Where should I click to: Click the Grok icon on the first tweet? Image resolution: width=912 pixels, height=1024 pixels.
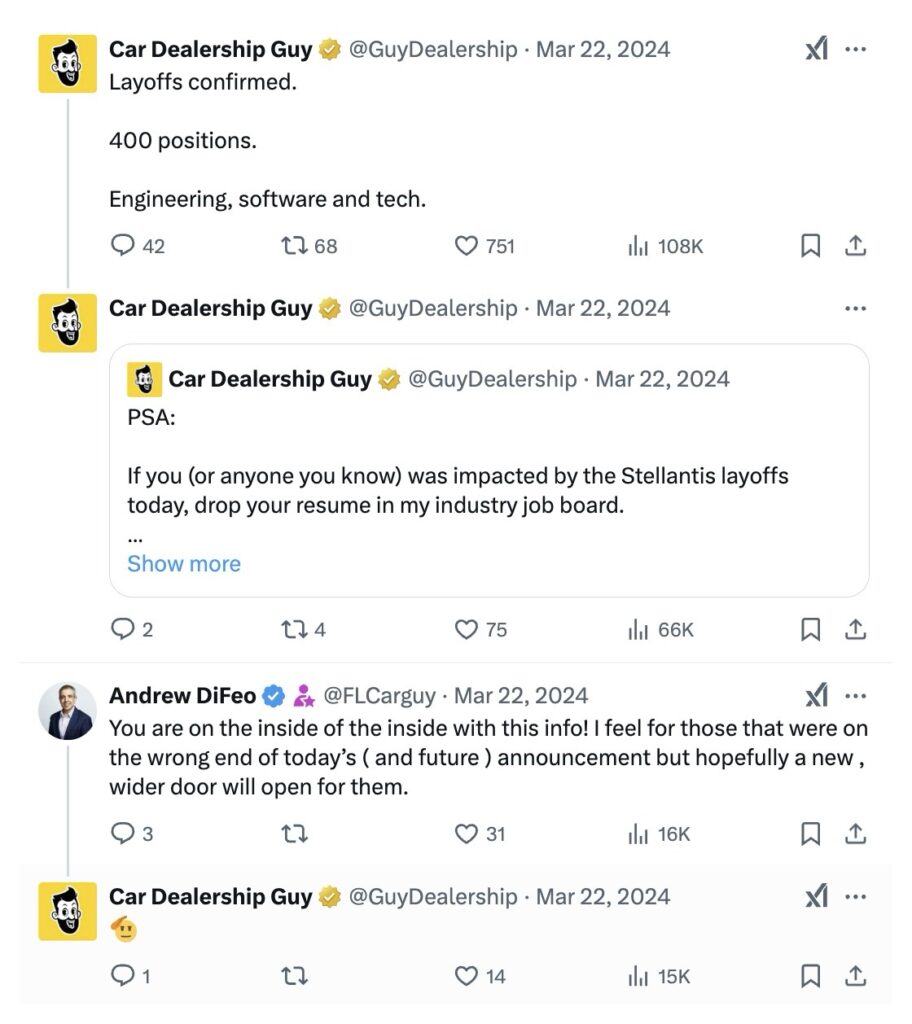(816, 50)
